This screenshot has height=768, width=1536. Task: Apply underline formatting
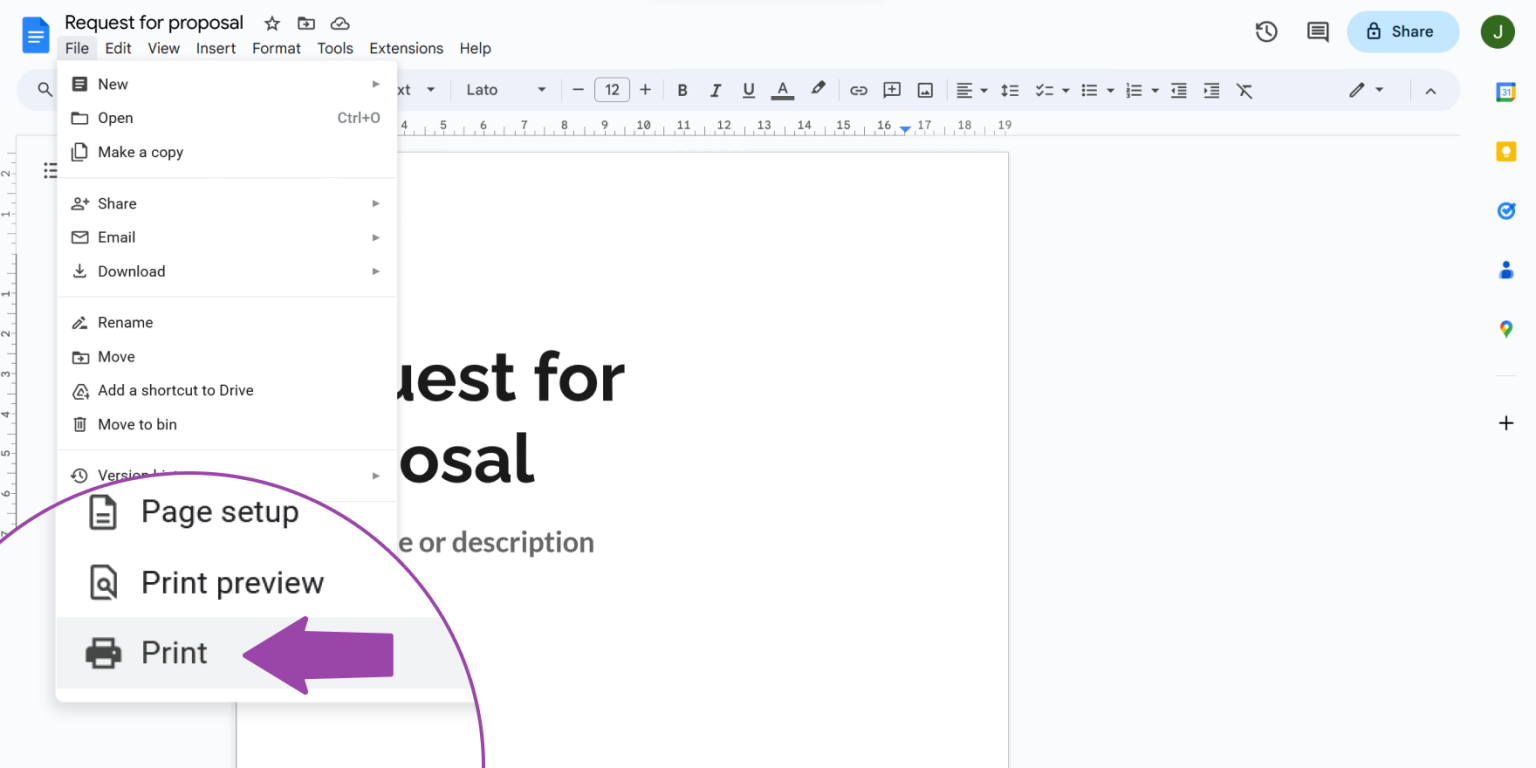pos(748,90)
